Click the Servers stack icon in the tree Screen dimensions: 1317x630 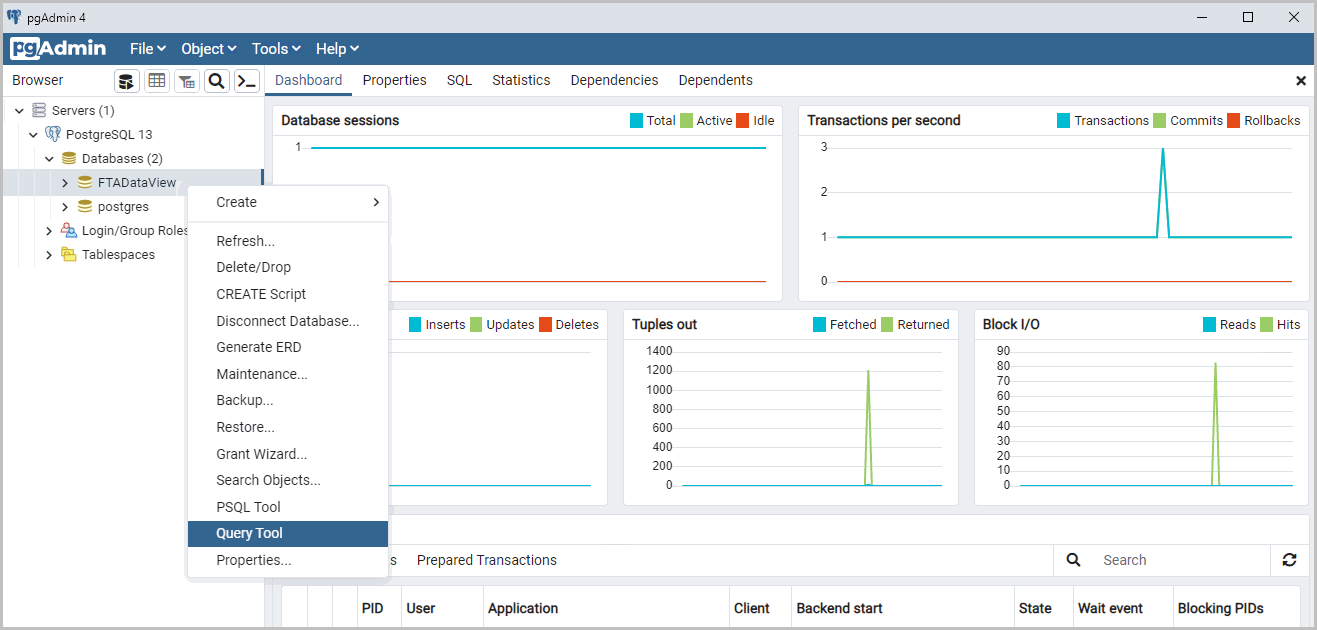[x=39, y=110]
